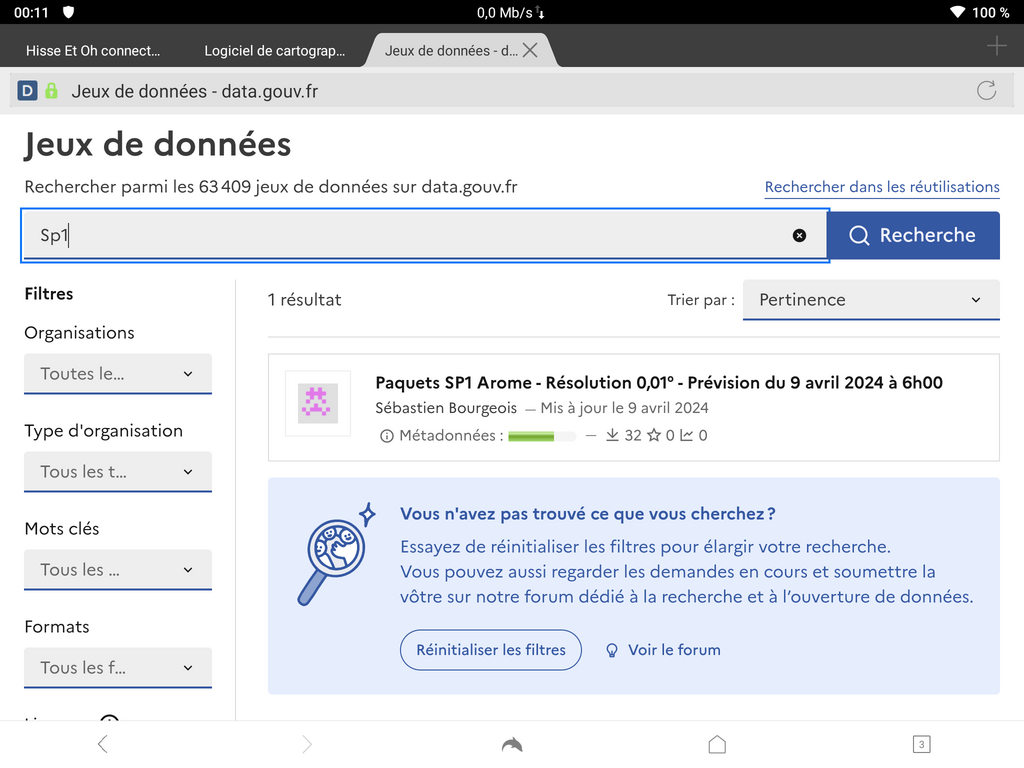The width and height of the screenshot is (1024, 768).
Task: Close the Jeux de données tab
Action: [x=530, y=50]
